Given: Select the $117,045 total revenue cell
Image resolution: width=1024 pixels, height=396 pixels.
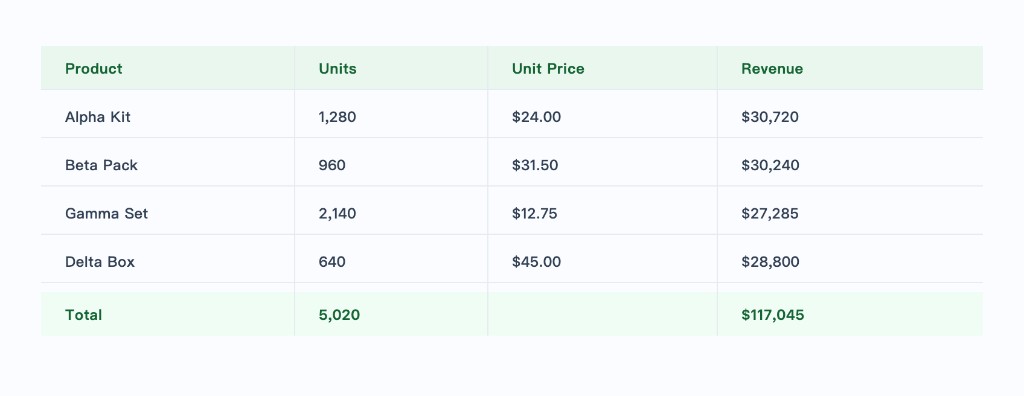Looking at the screenshot, I should click(x=850, y=314).
